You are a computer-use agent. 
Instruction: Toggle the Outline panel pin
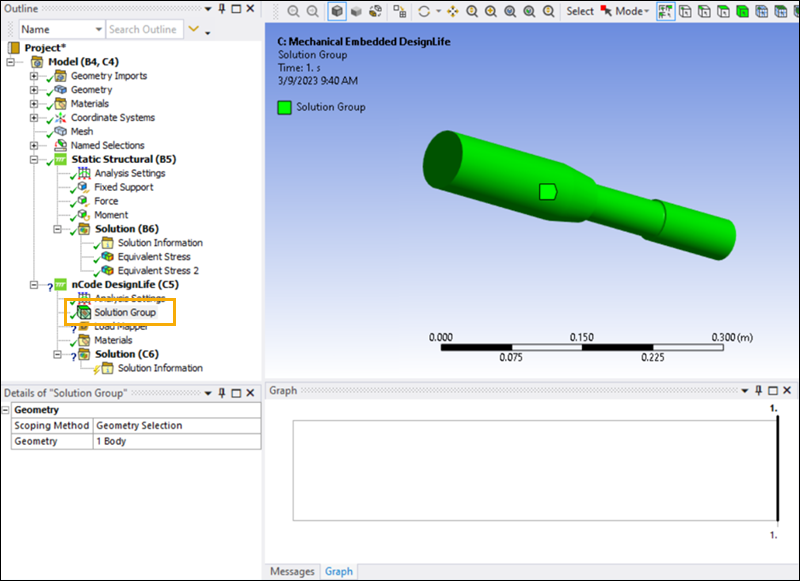tap(221, 9)
